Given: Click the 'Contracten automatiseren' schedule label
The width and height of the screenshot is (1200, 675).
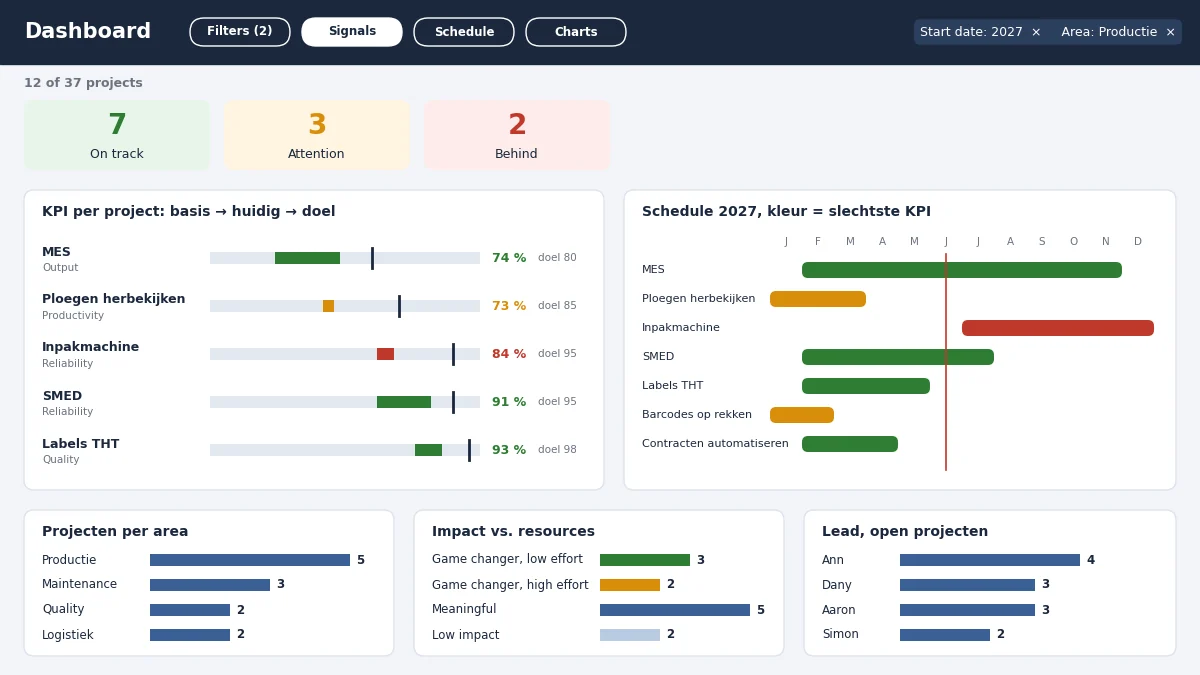Looking at the screenshot, I should (x=715, y=444).
